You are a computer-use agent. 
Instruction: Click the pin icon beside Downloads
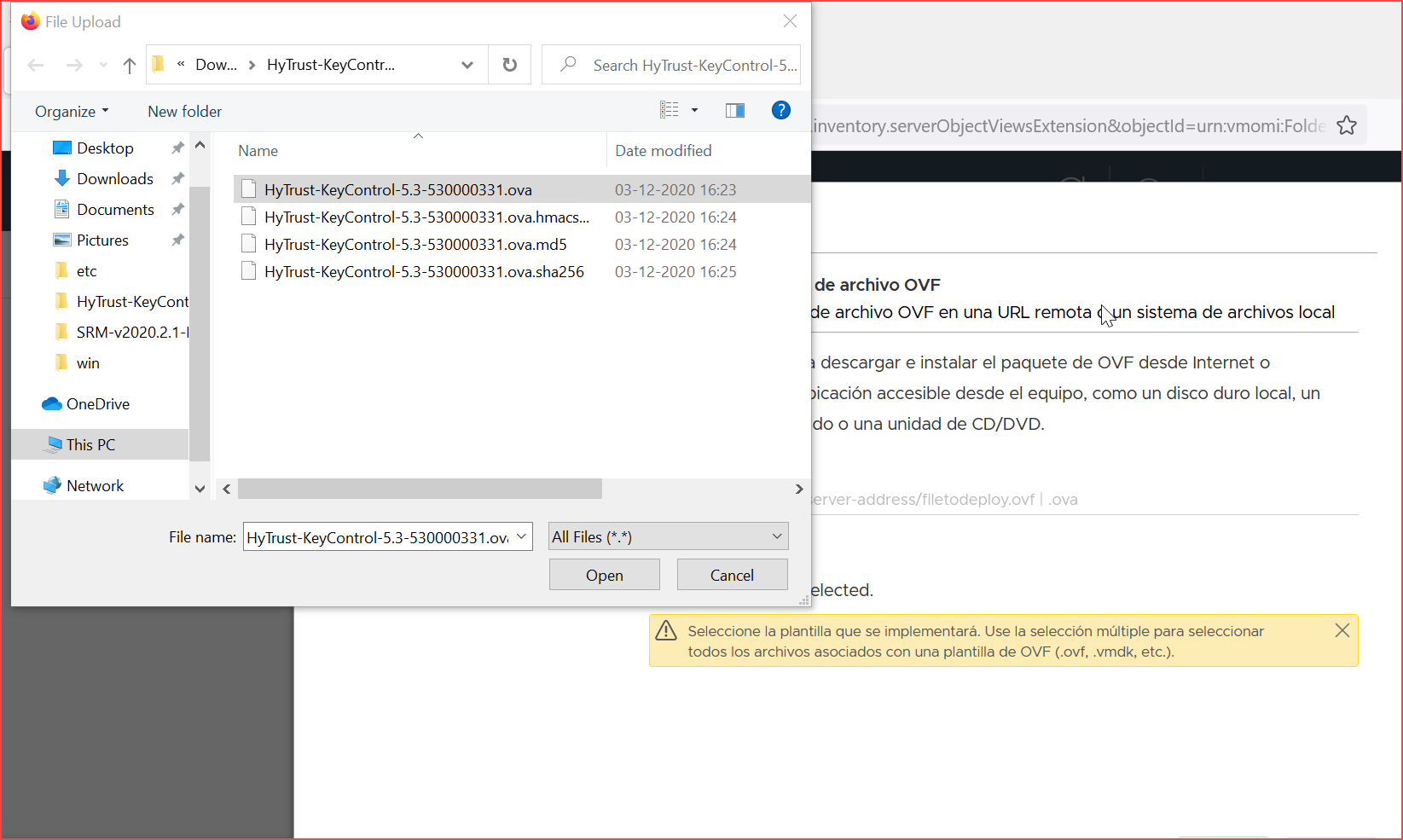pos(177,179)
